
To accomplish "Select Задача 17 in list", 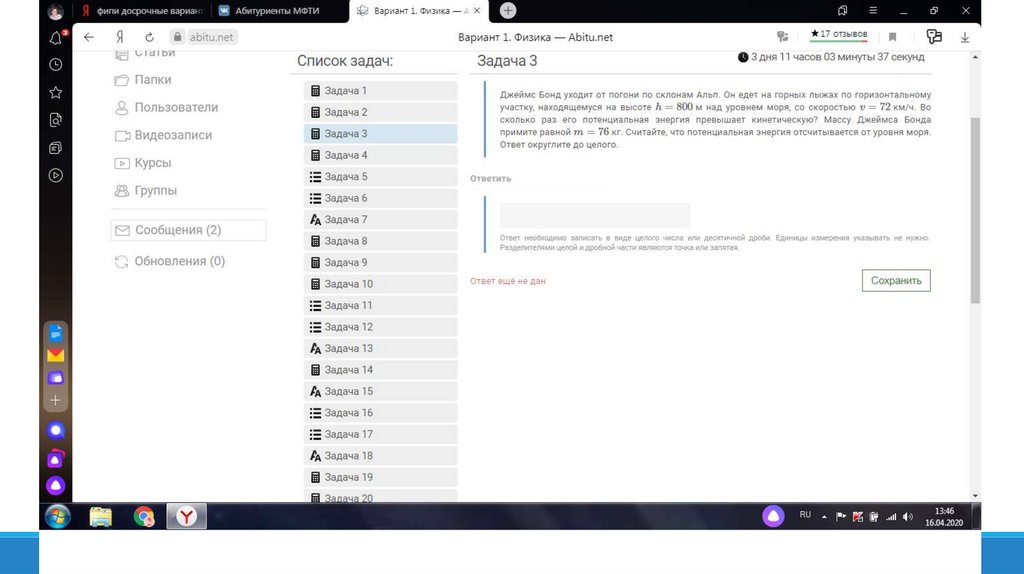I will [380, 434].
